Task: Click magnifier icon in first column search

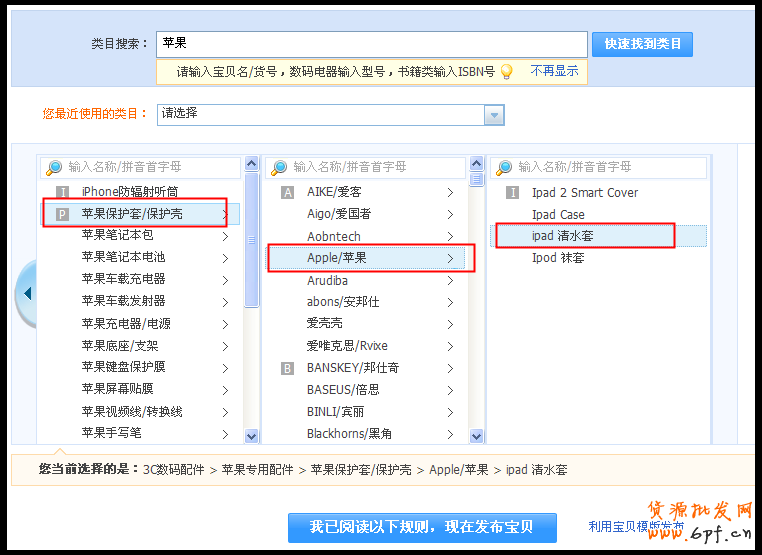Action: [54, 167]
